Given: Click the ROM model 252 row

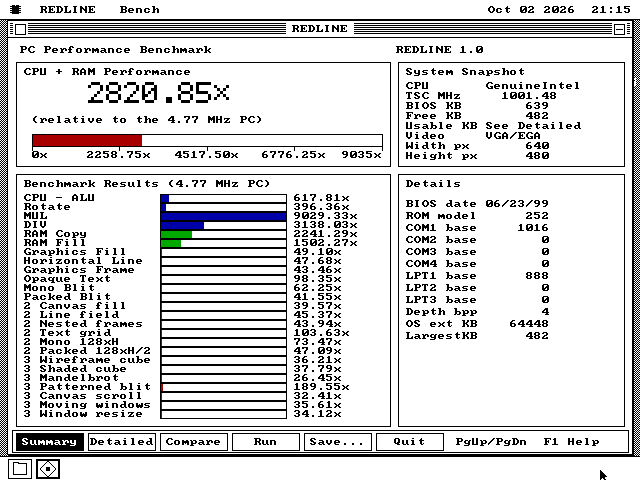Looking at the screenshot, I should (x=477, y=216).
